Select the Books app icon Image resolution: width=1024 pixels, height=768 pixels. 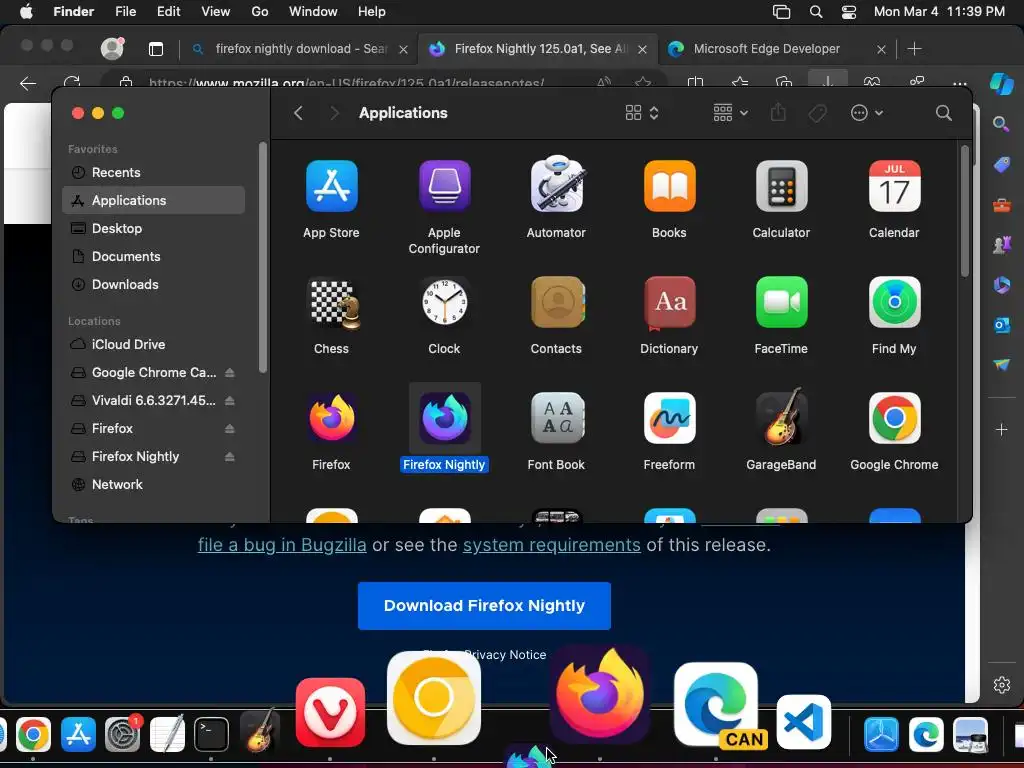point(669,186)
